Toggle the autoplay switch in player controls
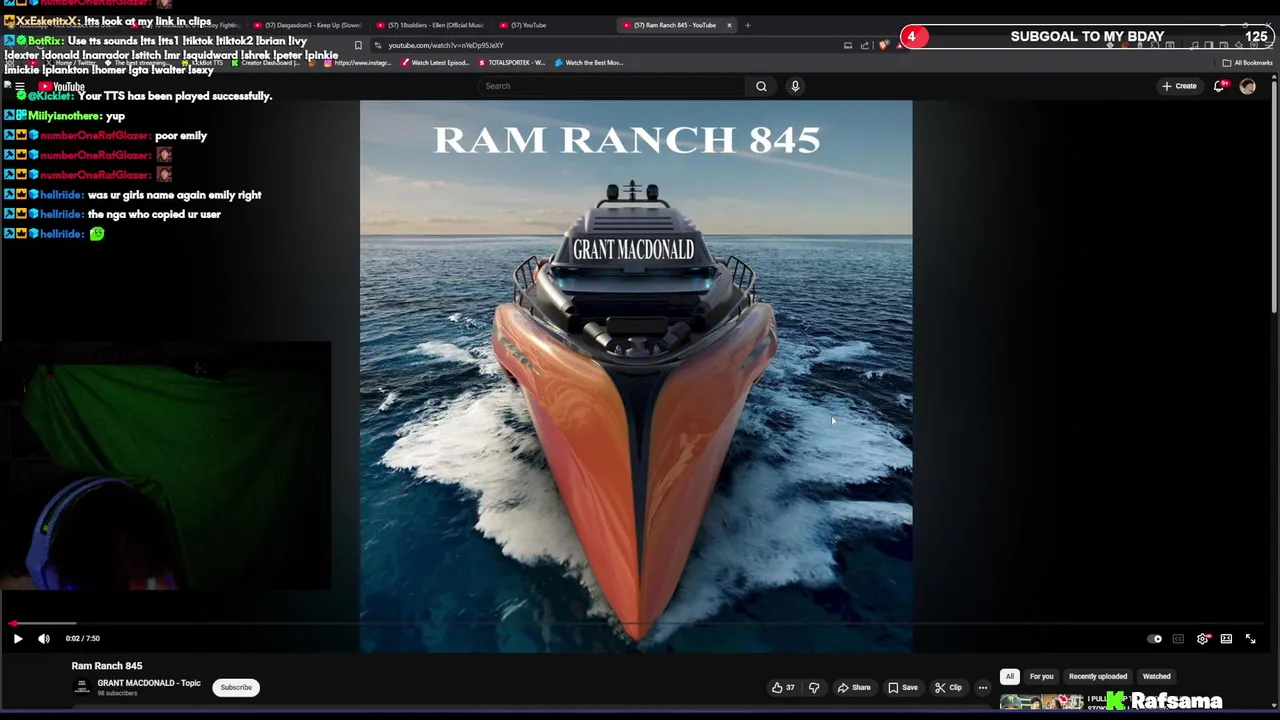The height and width of the screenshot is (720, 1280). (x=1155, y=639)
